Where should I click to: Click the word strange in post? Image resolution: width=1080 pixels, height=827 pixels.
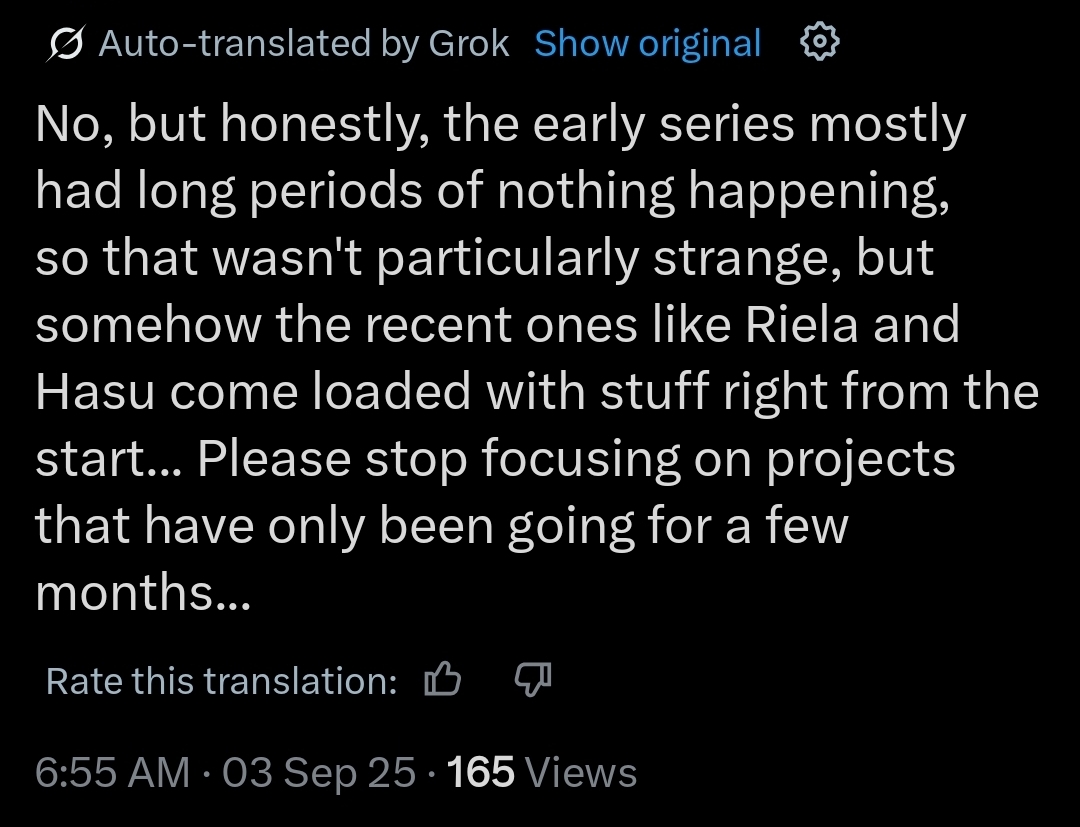(747, 258)
